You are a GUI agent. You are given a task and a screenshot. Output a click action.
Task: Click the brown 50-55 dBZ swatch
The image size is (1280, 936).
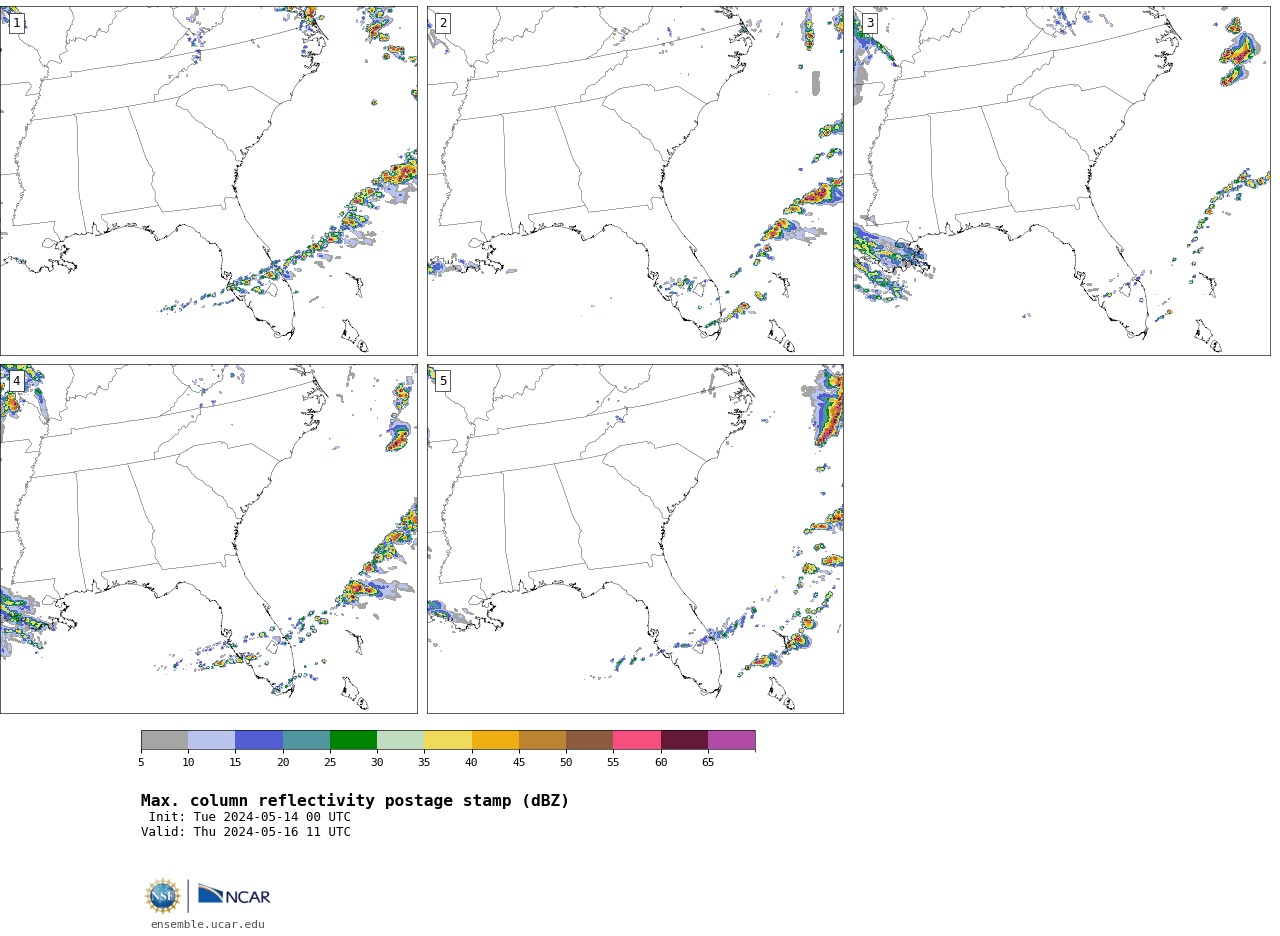(590, 740)
